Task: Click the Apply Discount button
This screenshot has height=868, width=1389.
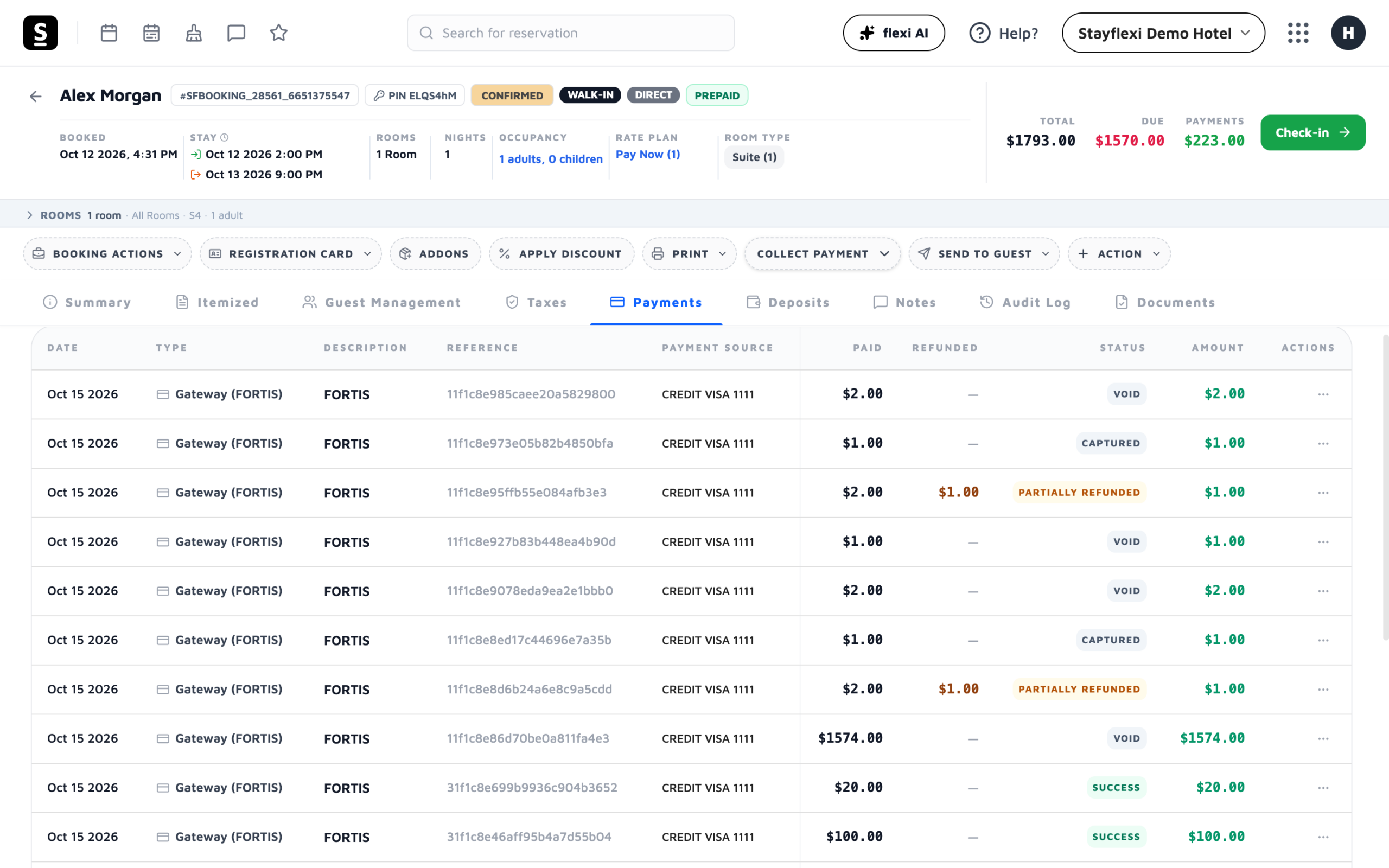Action: 562,254
